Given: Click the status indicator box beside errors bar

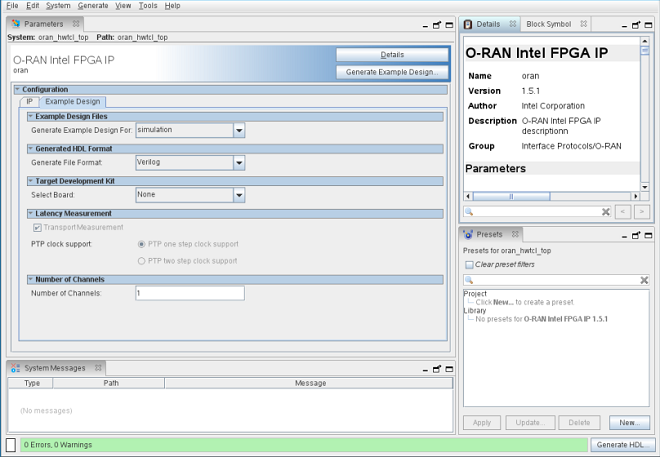Looking at the screenshot, I should click(x=11, y=445).
